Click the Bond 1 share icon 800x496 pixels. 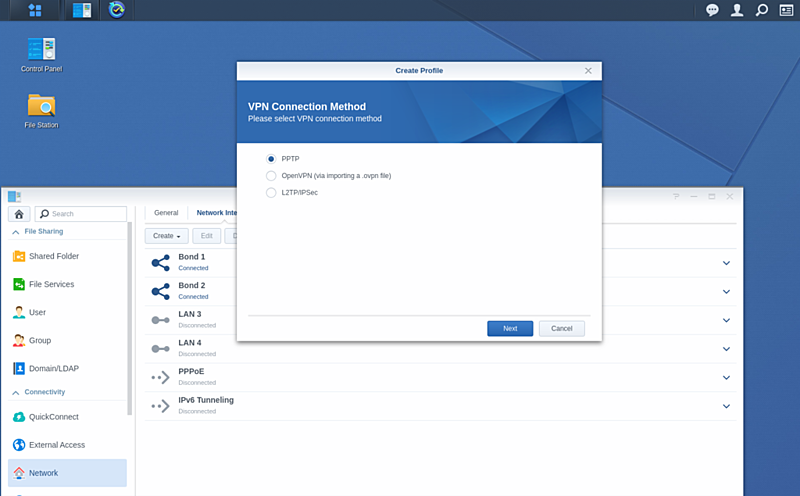pyautogui.click(x=160, y=263)
